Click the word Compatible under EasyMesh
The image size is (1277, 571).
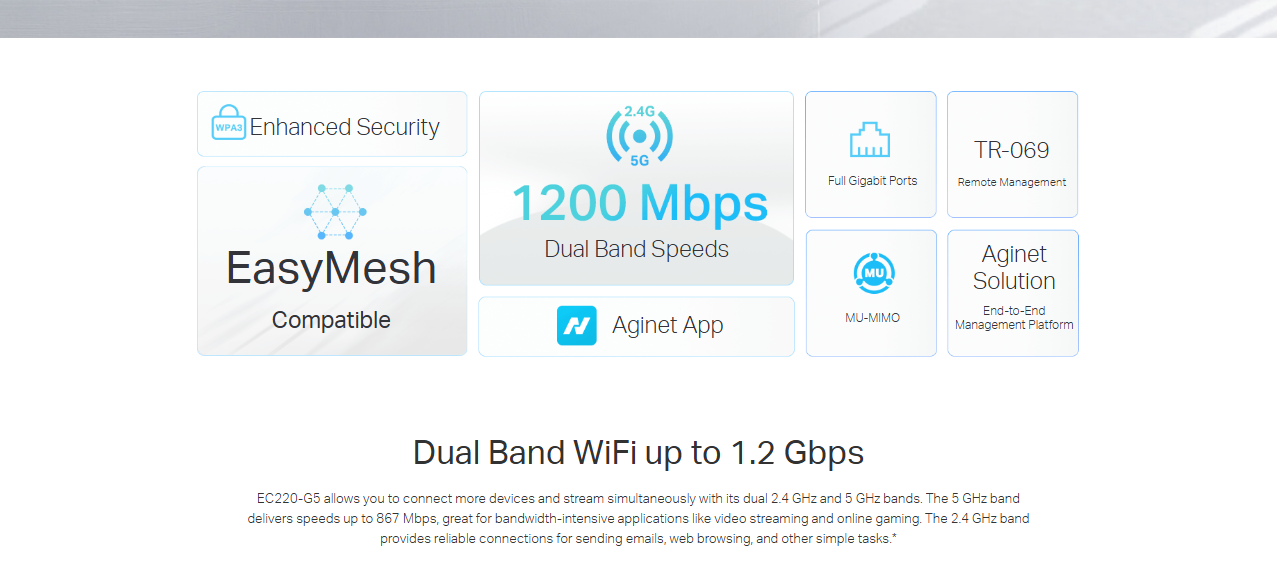click(x=331, y=320)
